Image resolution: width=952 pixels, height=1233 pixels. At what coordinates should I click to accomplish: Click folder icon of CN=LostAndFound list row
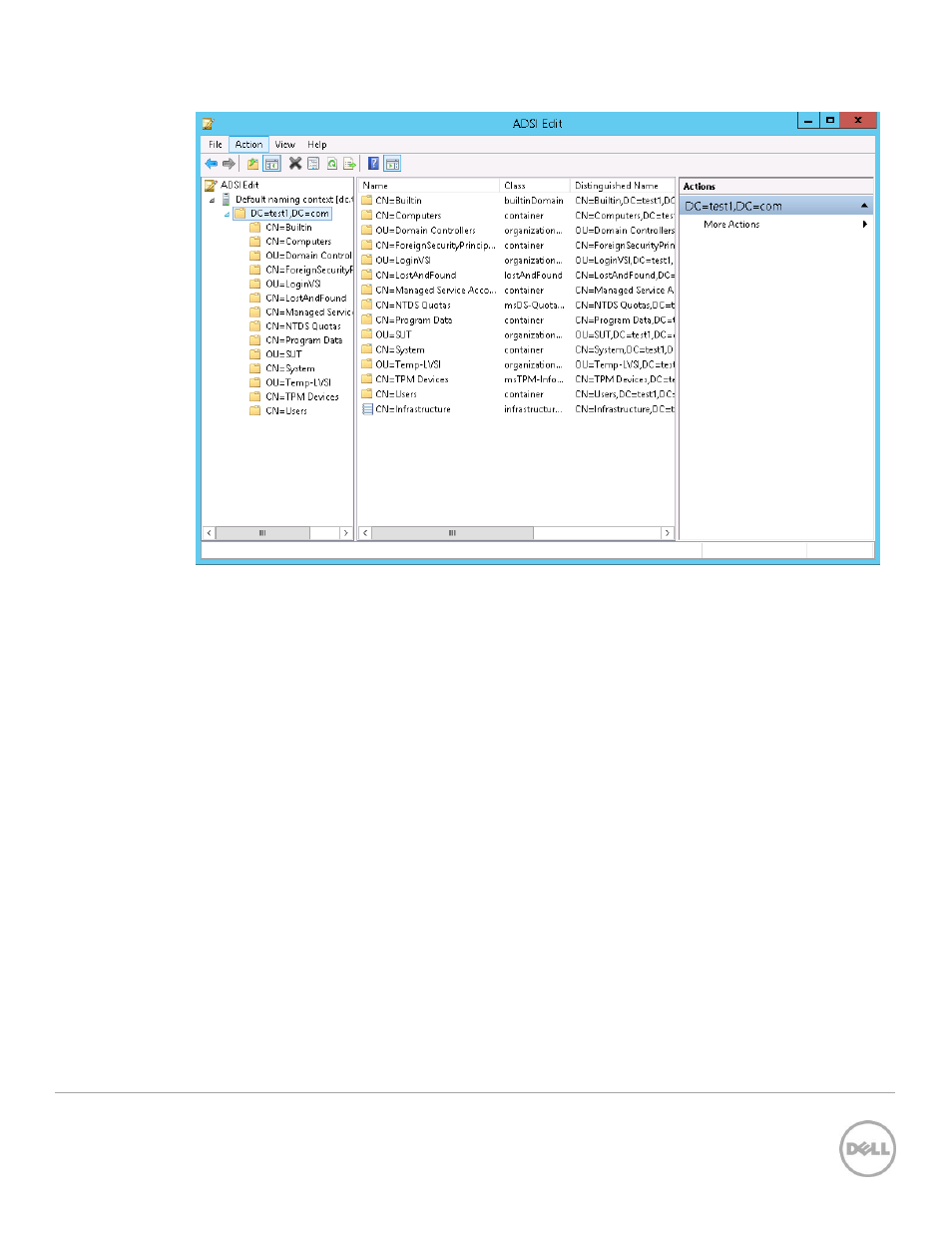(x=366, y=276)
